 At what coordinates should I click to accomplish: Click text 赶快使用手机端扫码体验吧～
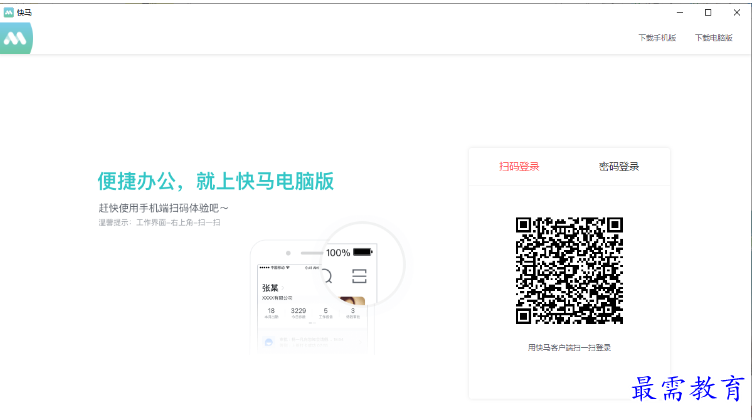163,208
